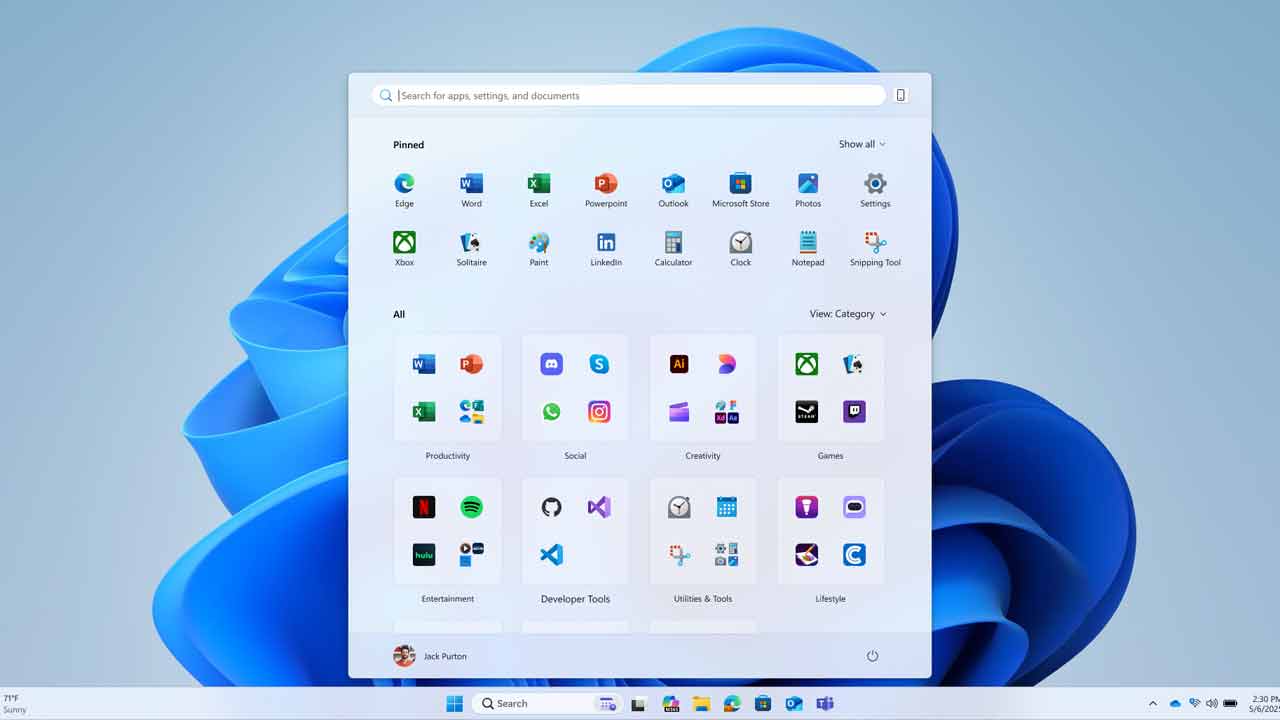Launch PowerPoint in the Productivity group
Viewport: 1280px width, 720px height.
(x=472, y=364)
